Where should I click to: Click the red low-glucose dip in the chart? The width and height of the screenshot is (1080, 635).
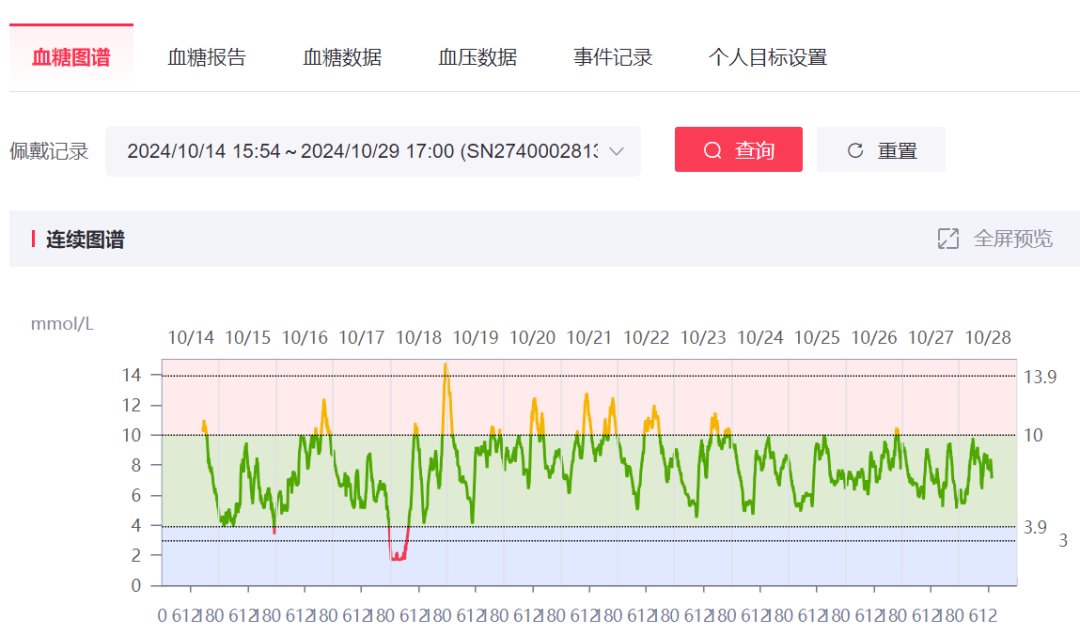(398, 557)
